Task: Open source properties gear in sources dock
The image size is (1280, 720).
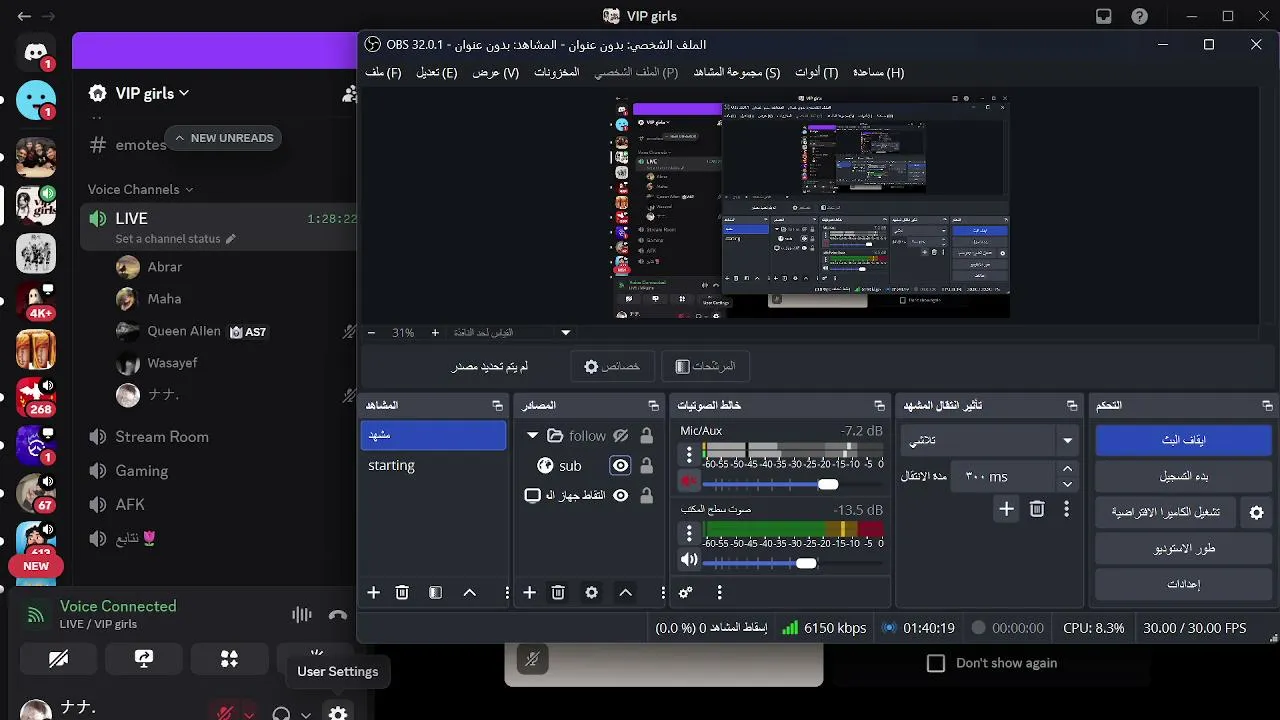Action: pos(592,593)
